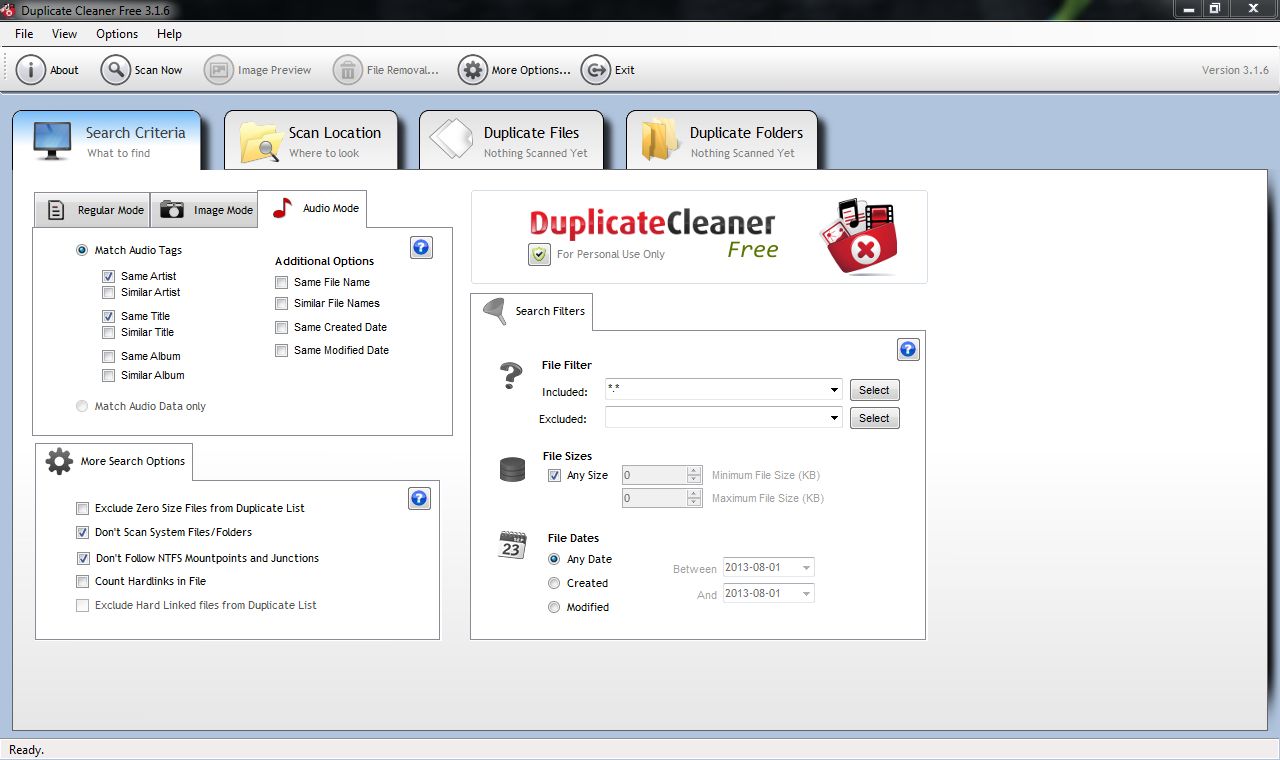Image resolution: width=1280 pixels, height=760 pixels.
Task: Click the Image Mode camera icon
Action: pyautogui.click(x=173, y=210)
